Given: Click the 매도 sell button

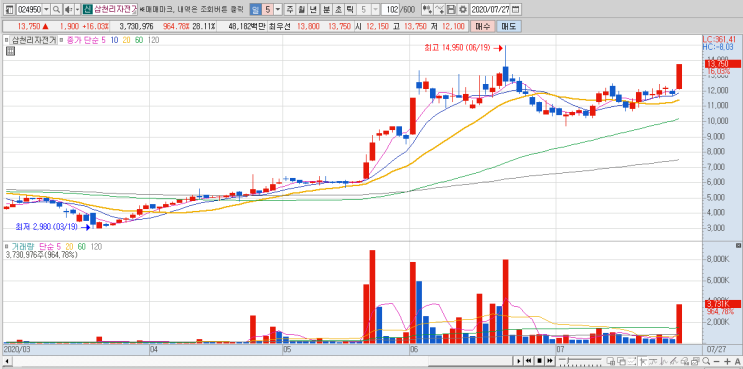Looking at the screenshot, I should [508, 26].
